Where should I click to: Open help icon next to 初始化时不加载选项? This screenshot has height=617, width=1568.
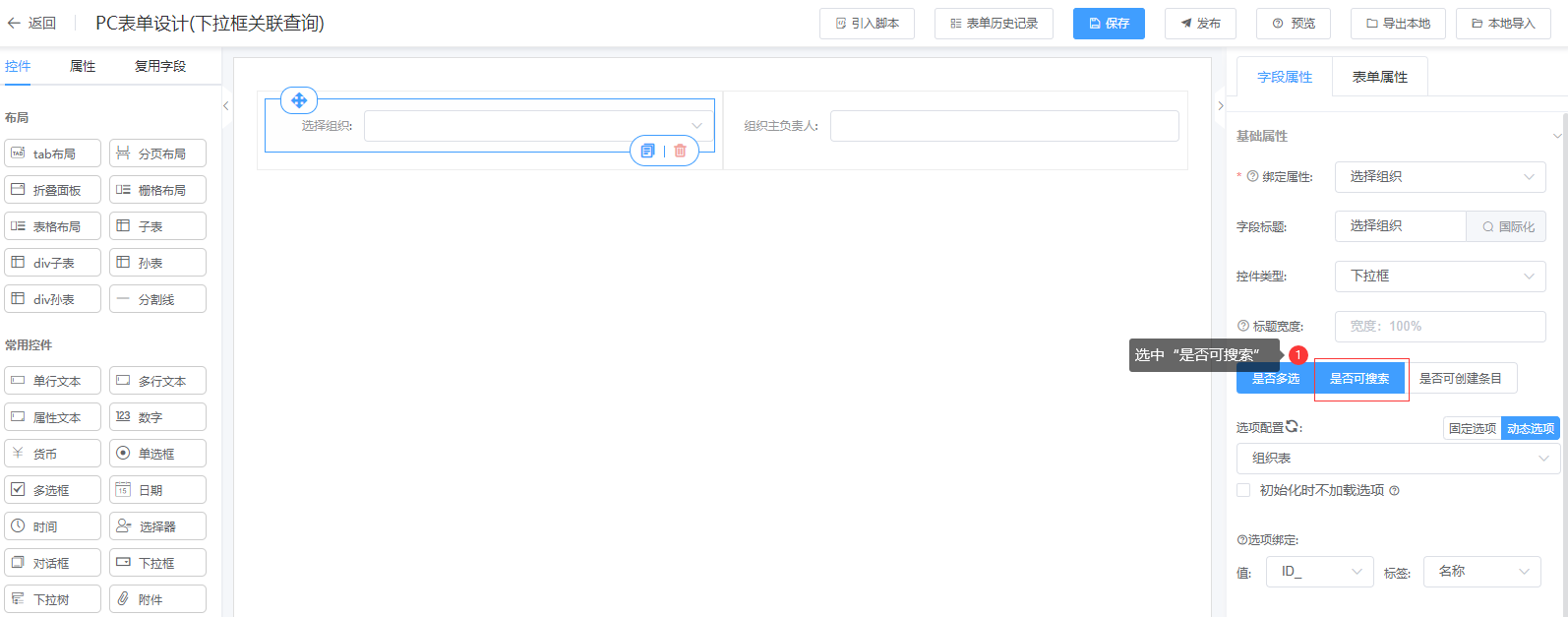point(1394,490)
